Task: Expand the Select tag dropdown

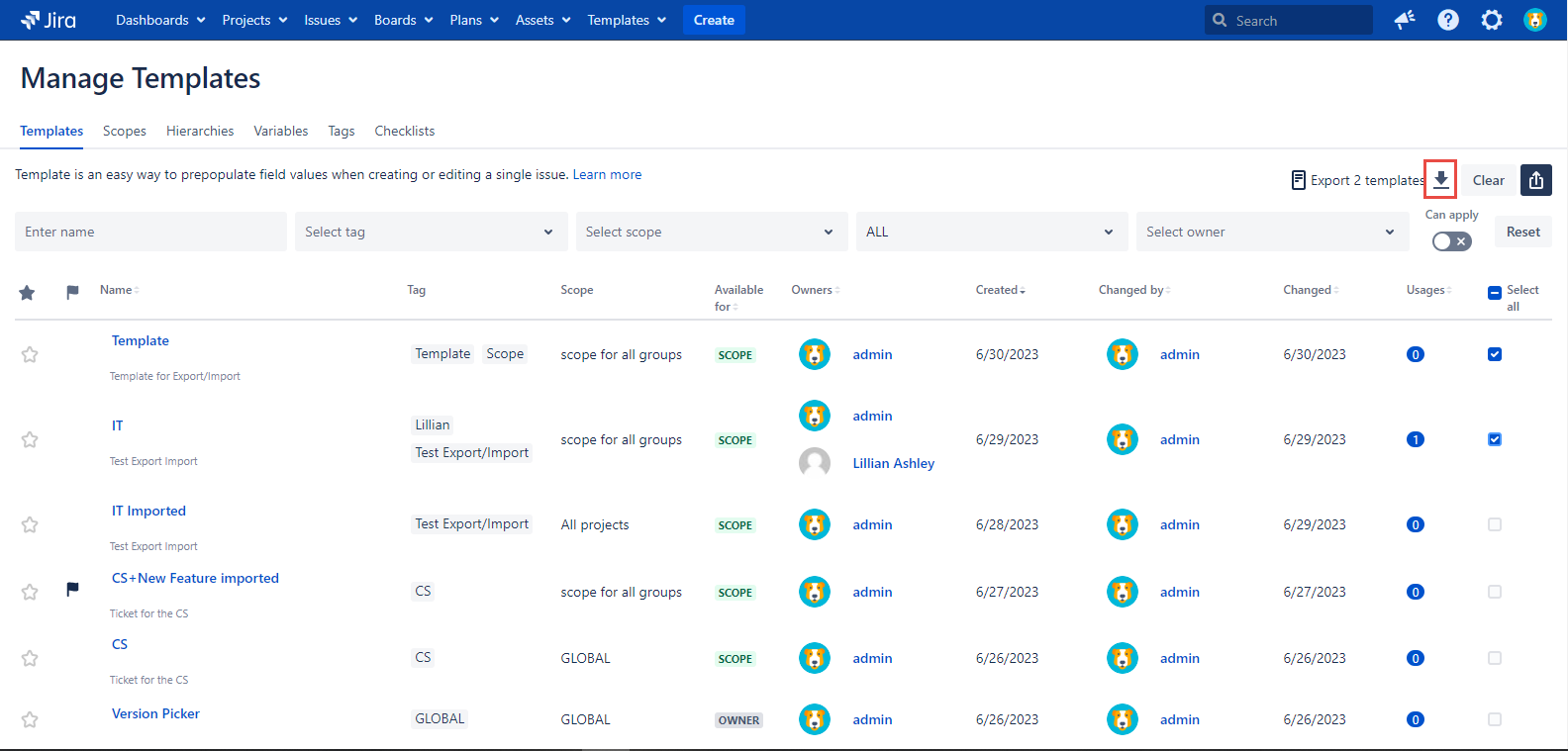Action: point(431,232)
